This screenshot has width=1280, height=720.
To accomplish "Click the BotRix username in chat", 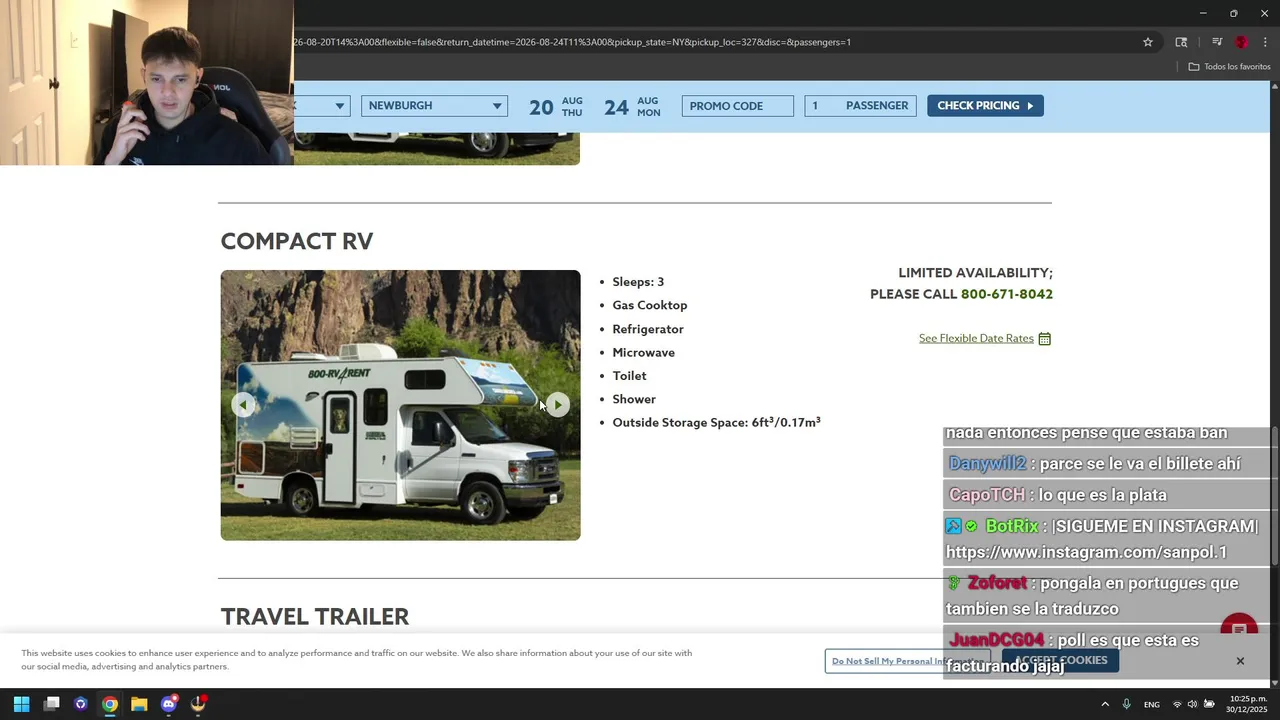I will (x=1012, y=526).
